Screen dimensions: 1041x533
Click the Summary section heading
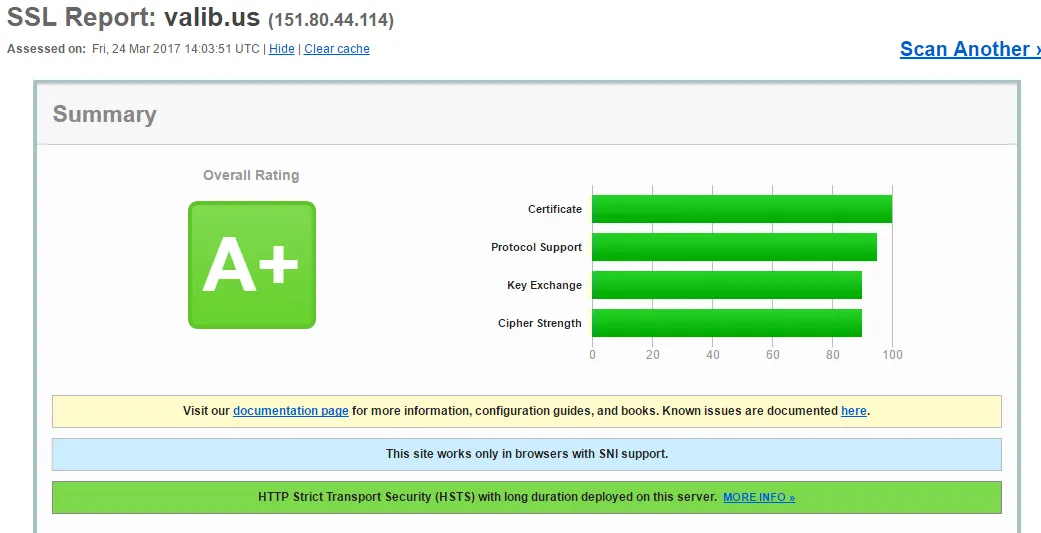105,114
